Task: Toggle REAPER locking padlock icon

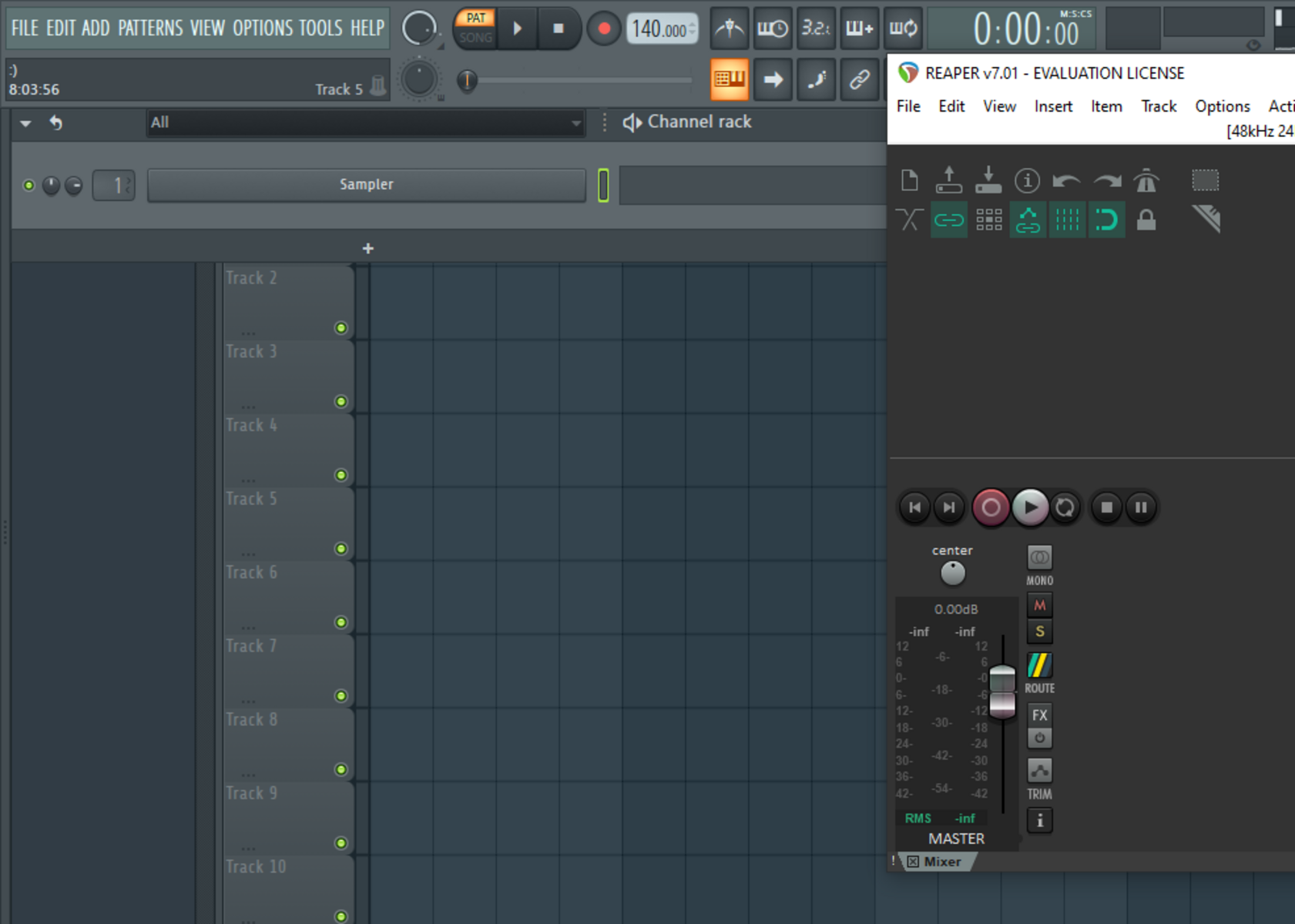Action: [x=1146, y=220]
